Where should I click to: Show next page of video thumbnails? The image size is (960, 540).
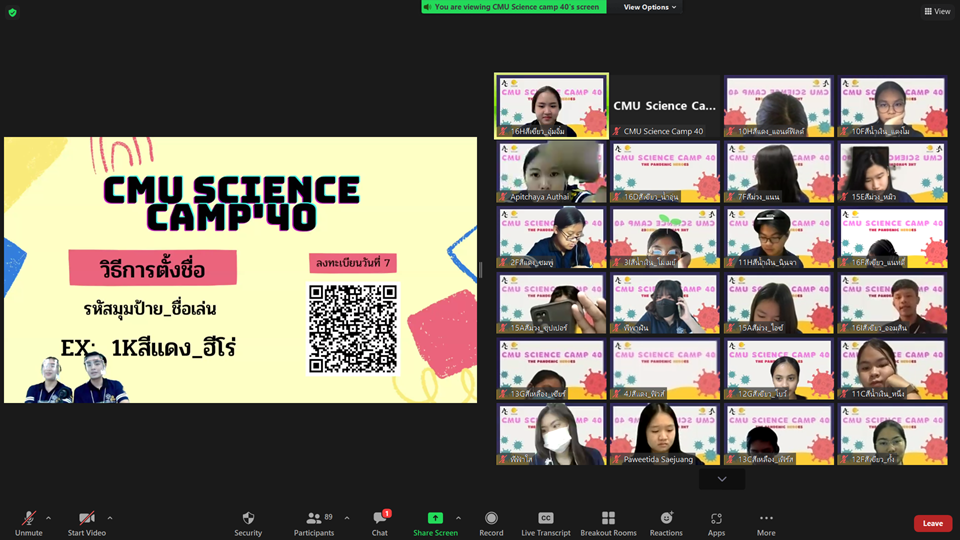tap(721, 479)
